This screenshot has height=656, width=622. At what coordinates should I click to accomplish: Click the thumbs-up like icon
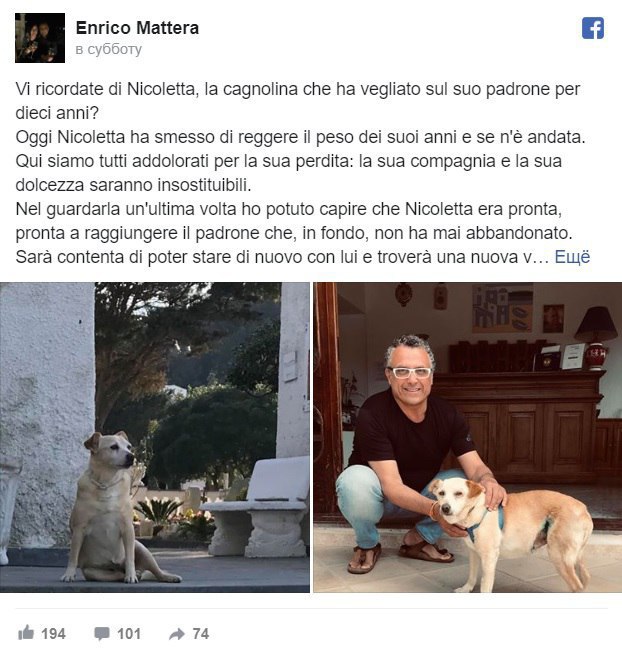26,633
